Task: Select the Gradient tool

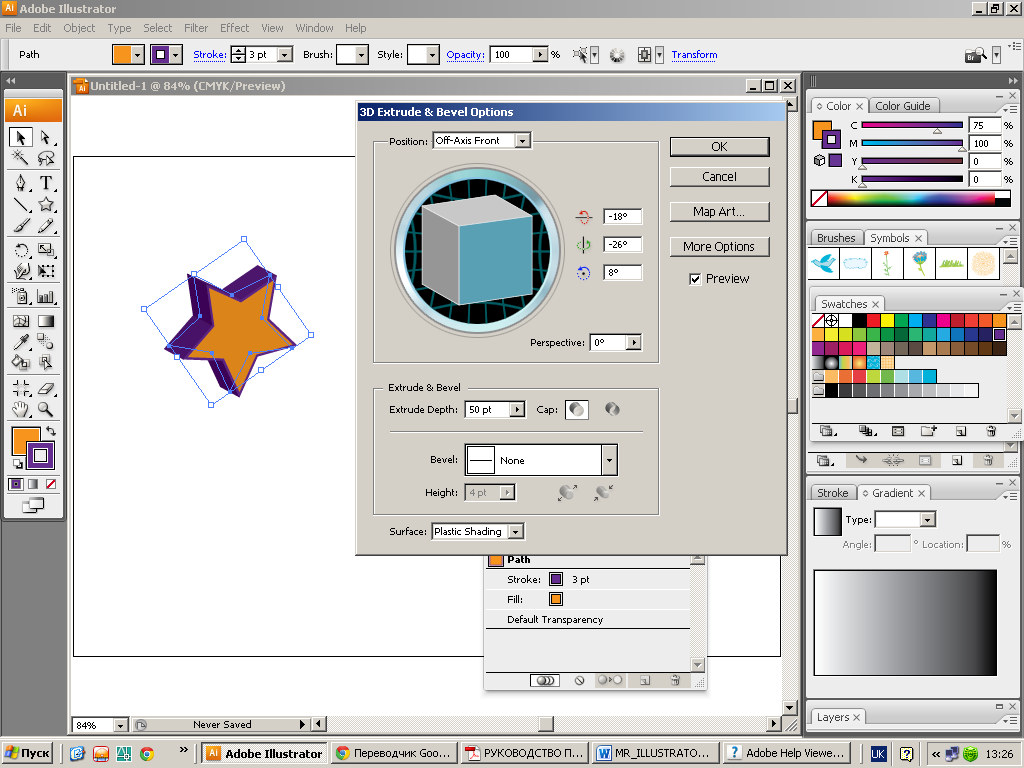Action: pos(45,321)
